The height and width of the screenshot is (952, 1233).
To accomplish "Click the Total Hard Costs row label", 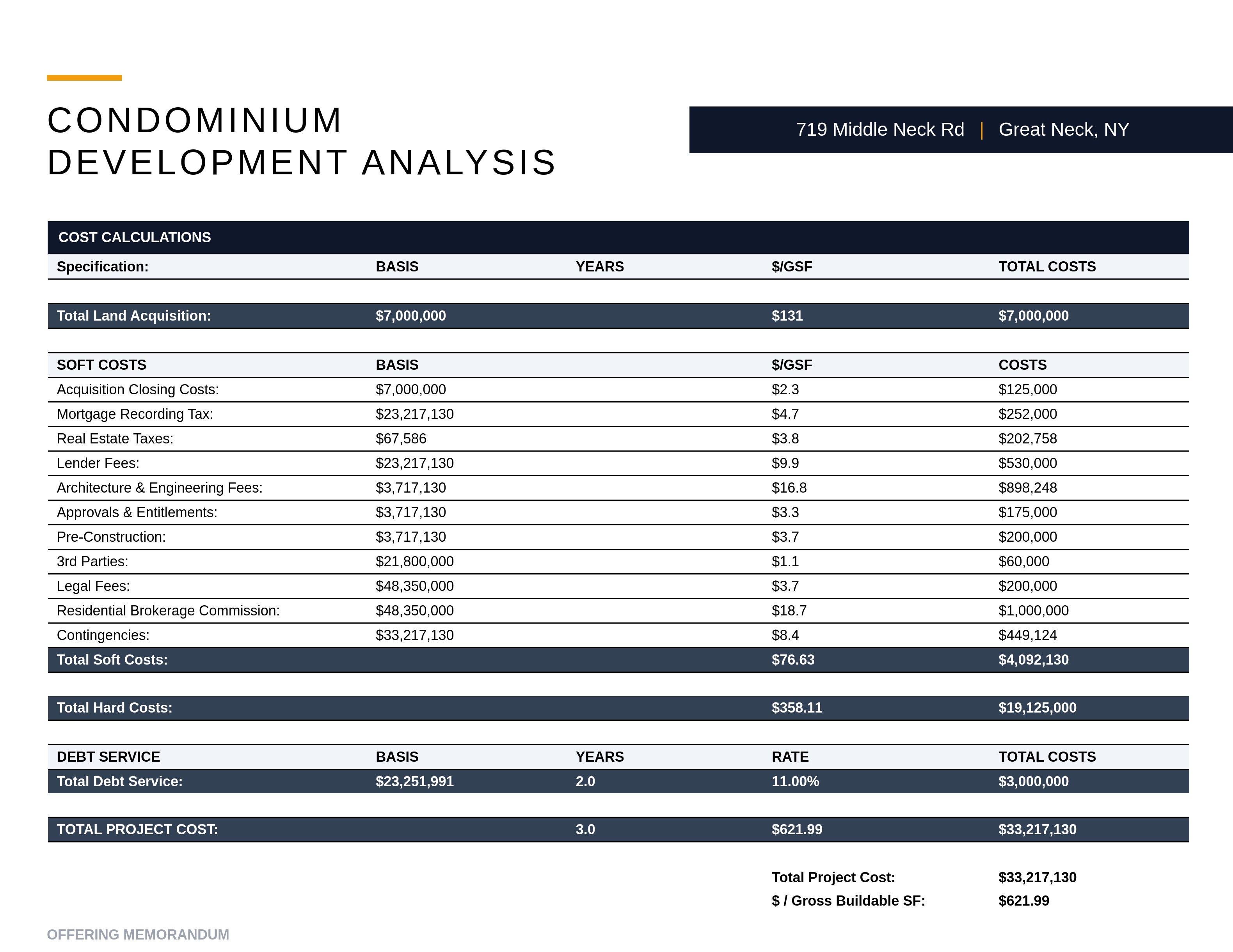I will point(115,708).
